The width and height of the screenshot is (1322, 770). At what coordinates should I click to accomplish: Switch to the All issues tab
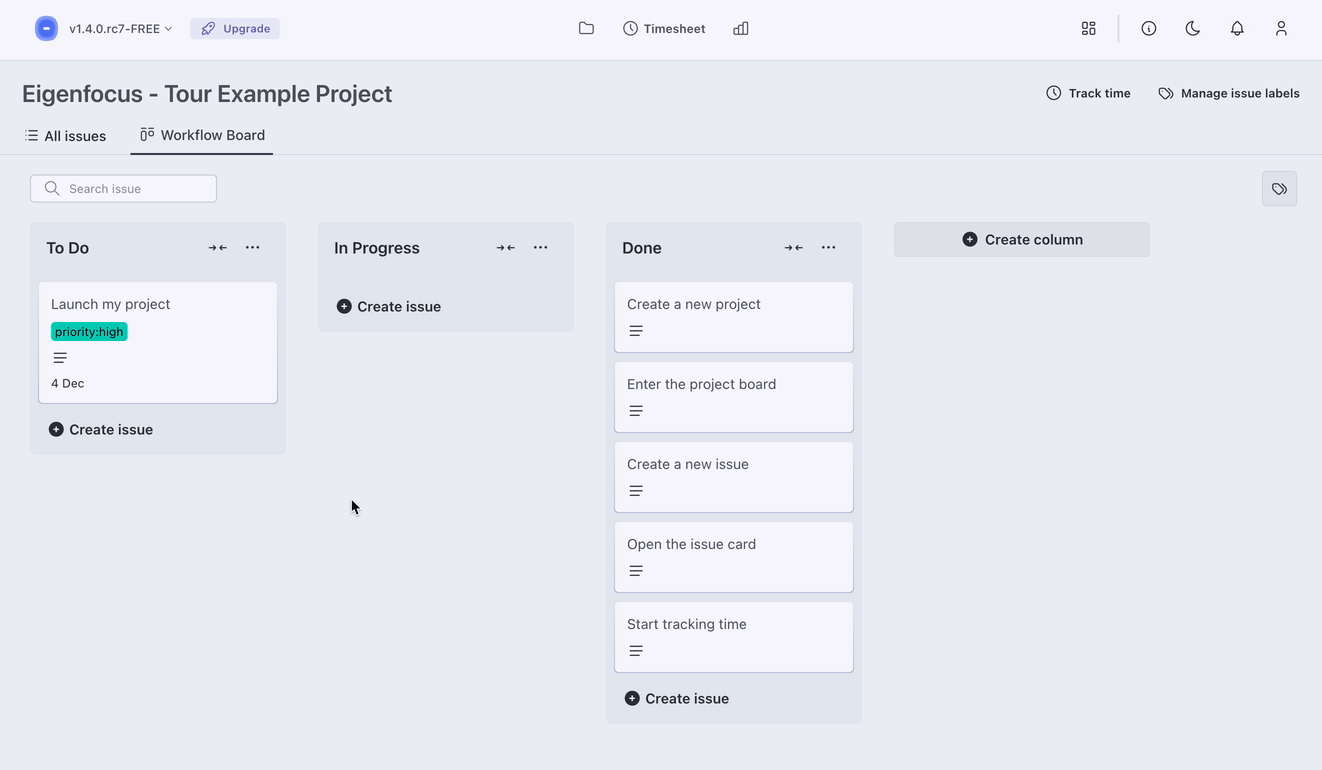(x=66, y=136)
